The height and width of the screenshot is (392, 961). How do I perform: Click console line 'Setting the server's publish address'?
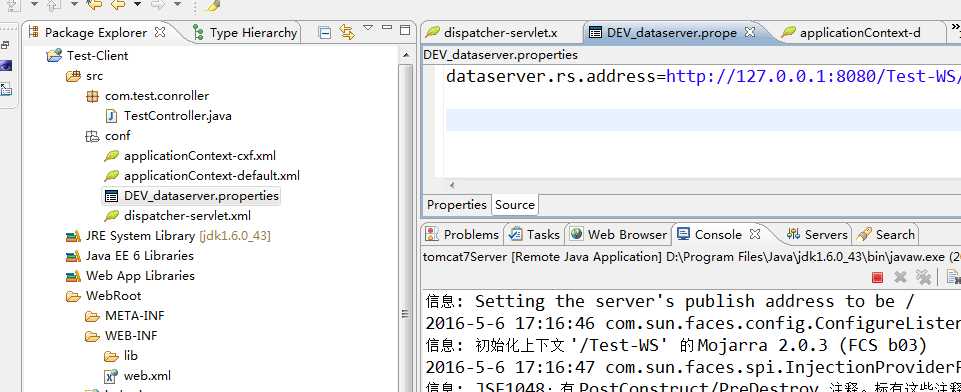(x=669, y=301)
